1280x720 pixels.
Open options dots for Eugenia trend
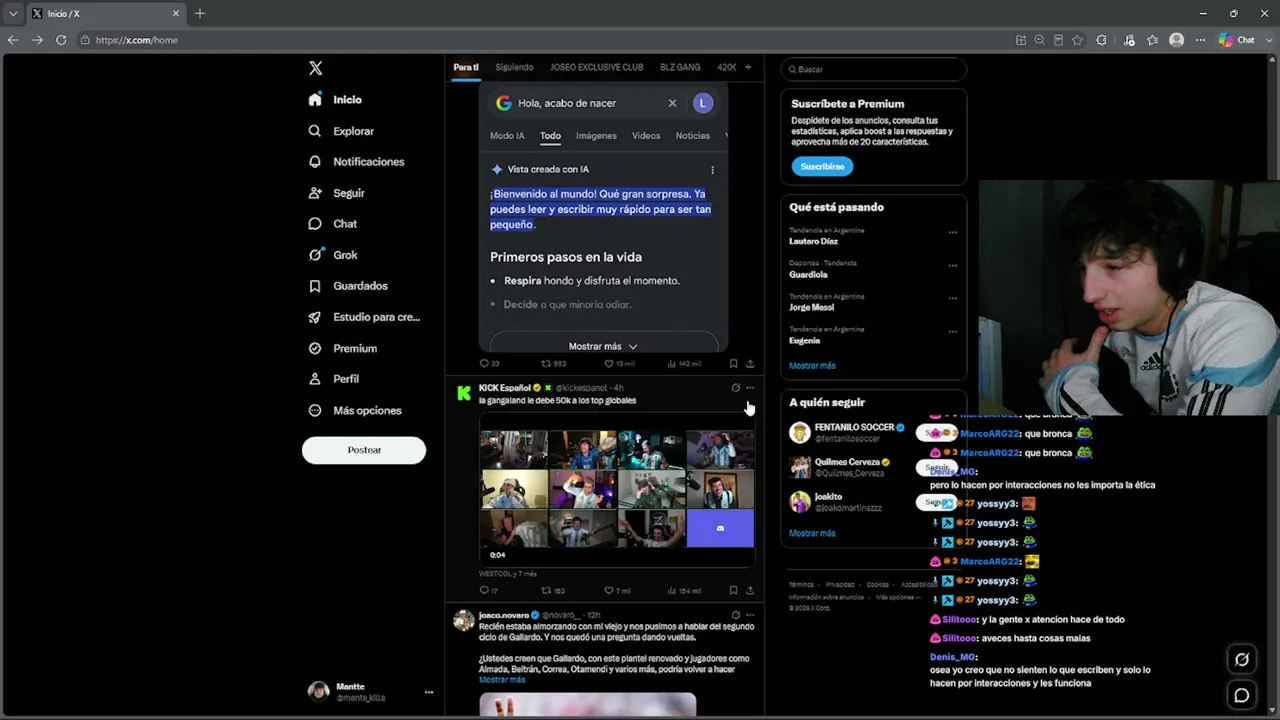[952, 332]
